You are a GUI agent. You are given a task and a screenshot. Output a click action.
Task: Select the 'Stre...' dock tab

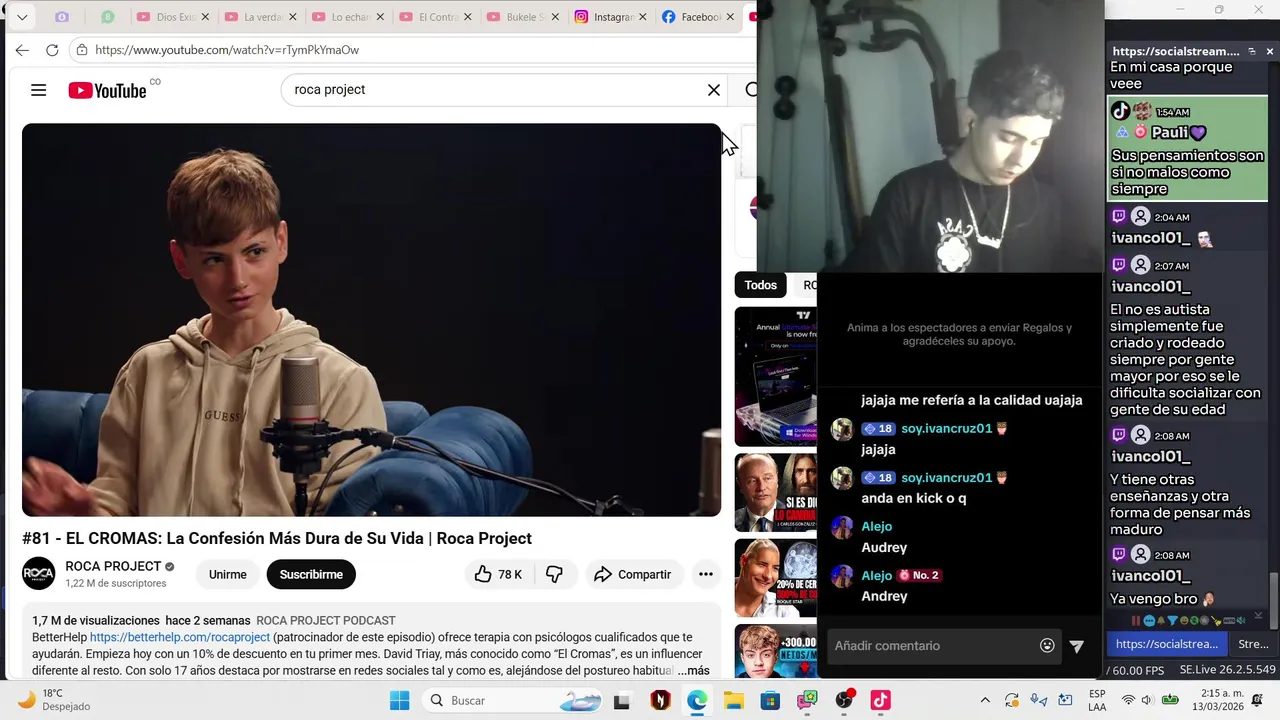pos(1253,644)
